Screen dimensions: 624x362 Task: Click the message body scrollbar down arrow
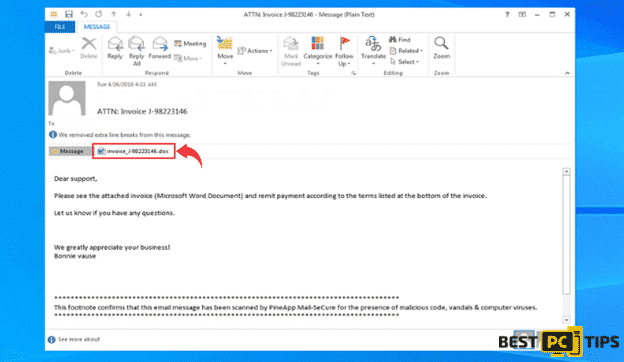[566, 320]
